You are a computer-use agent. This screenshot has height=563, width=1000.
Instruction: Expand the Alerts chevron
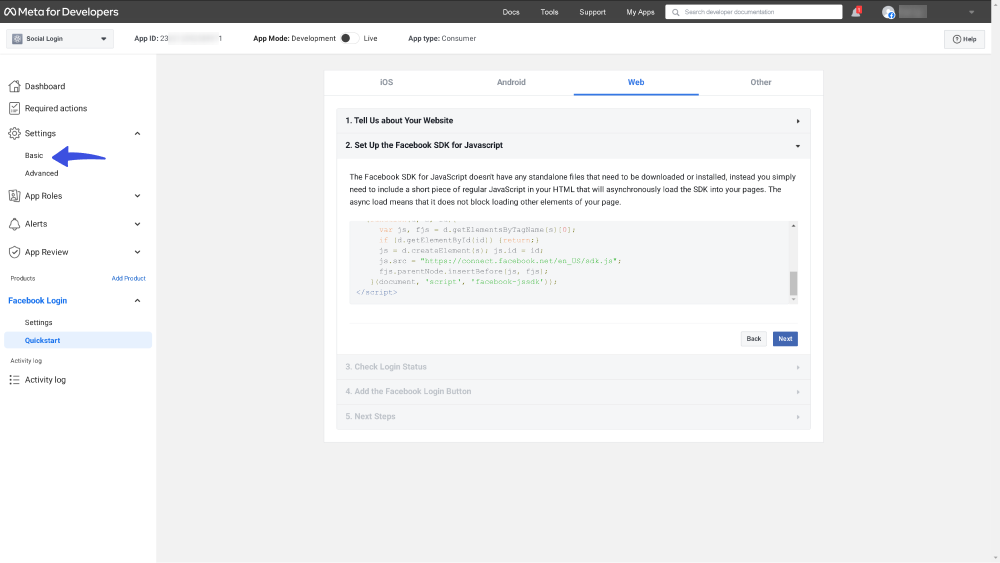[137, 224]
